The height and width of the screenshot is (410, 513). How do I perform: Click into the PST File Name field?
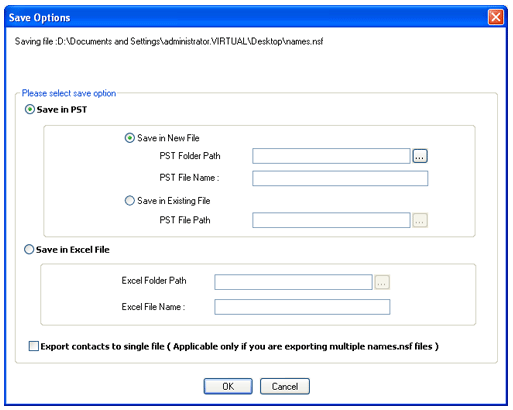[x=340, y=178]
